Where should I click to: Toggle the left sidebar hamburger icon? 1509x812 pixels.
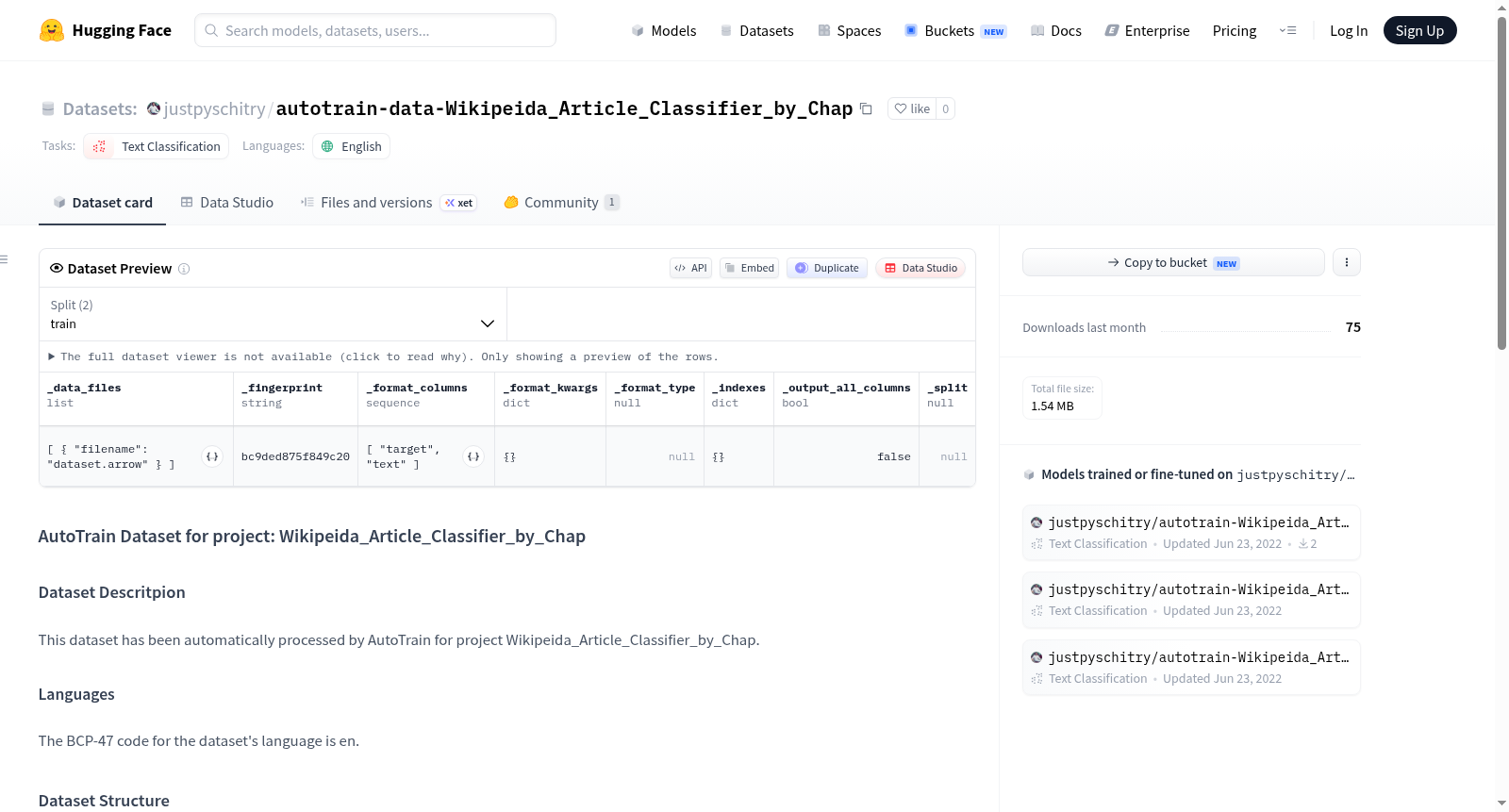pyautogui.click(x=4, y=259)
